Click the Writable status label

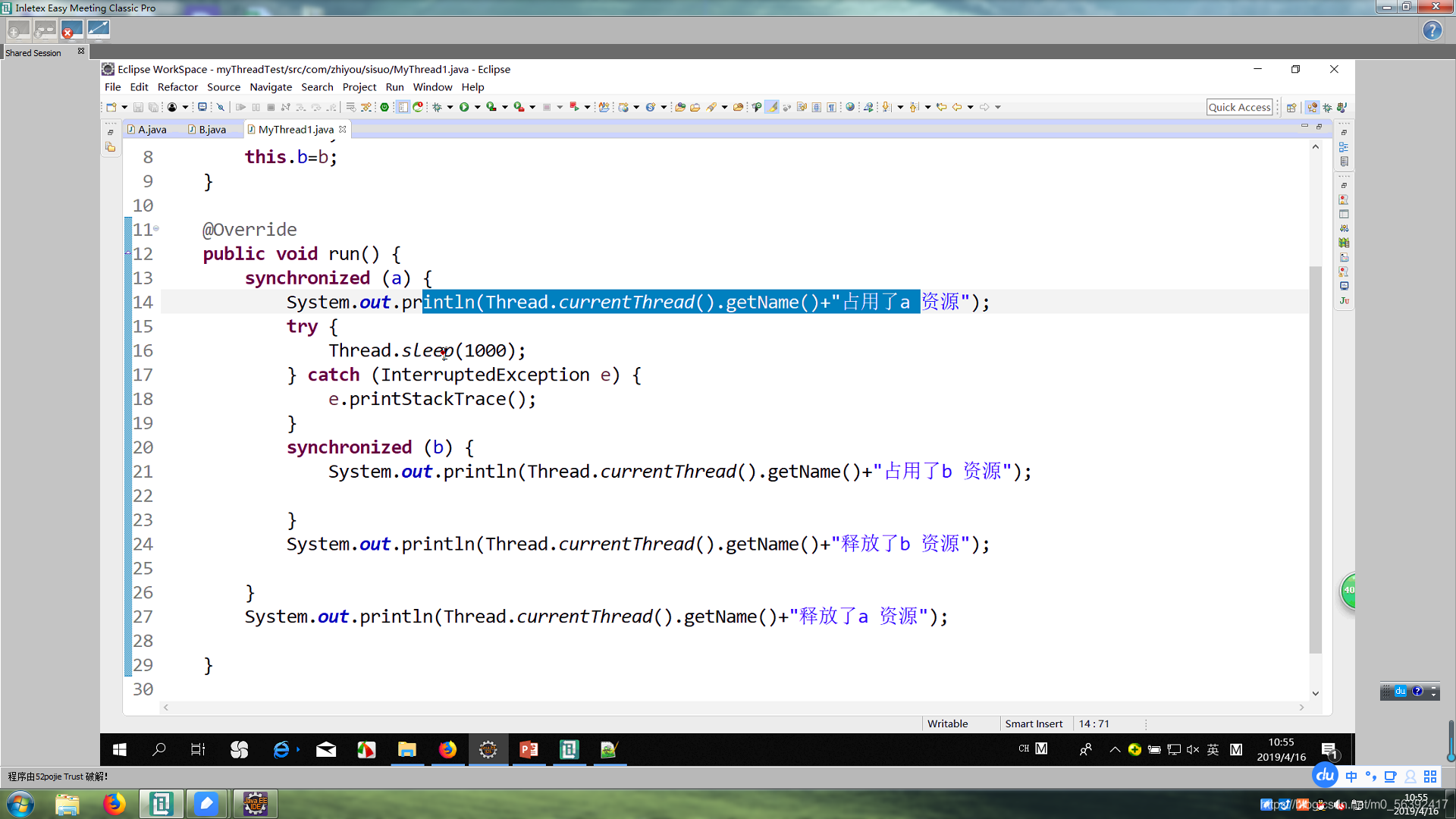coord(947,723)
